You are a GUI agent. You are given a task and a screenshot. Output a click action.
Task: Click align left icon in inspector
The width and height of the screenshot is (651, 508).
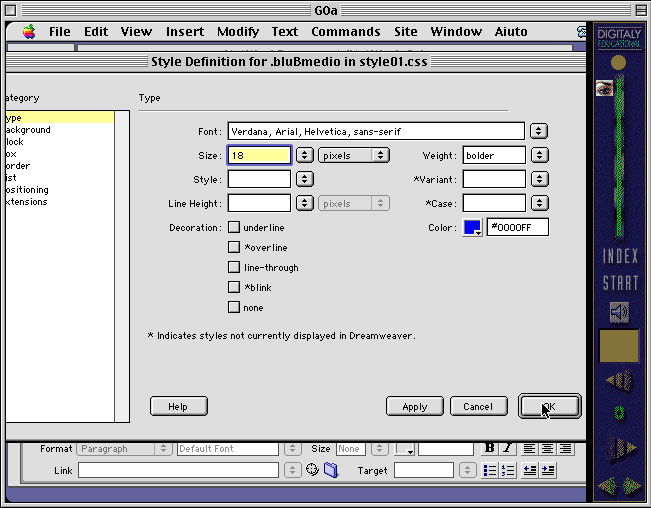(x=529, y=448)
